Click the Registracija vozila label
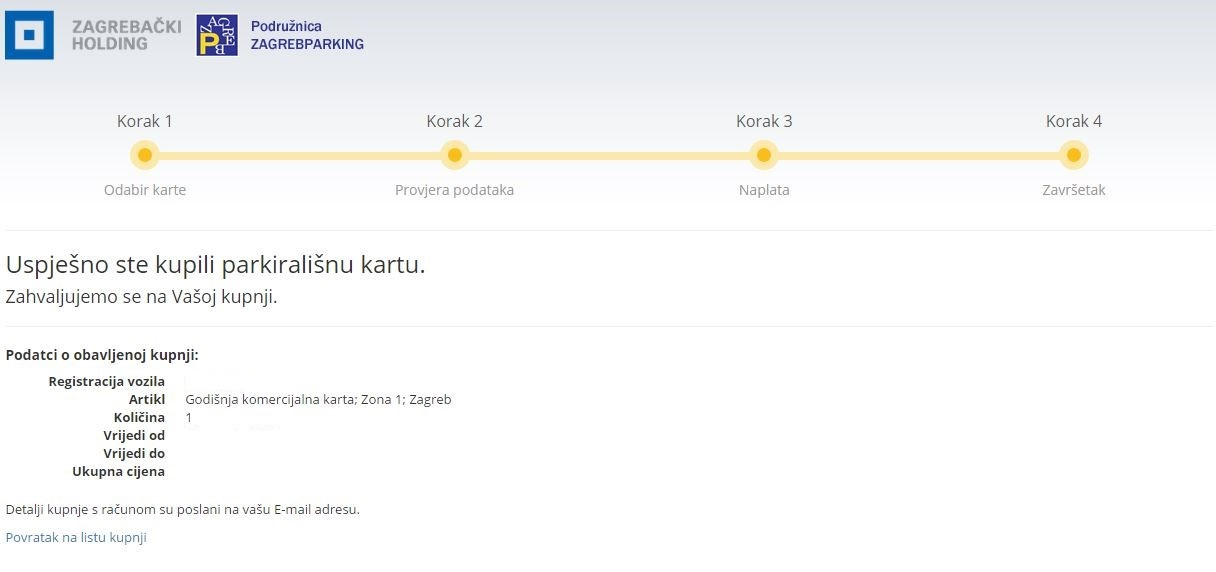This screenshot has width=1216, height=572. pyautogui.click(x=106, y=381)
